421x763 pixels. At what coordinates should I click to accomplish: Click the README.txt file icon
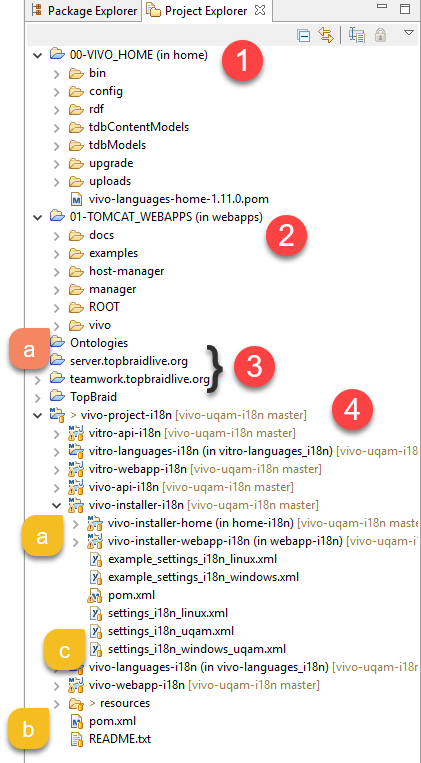[77, 739]
